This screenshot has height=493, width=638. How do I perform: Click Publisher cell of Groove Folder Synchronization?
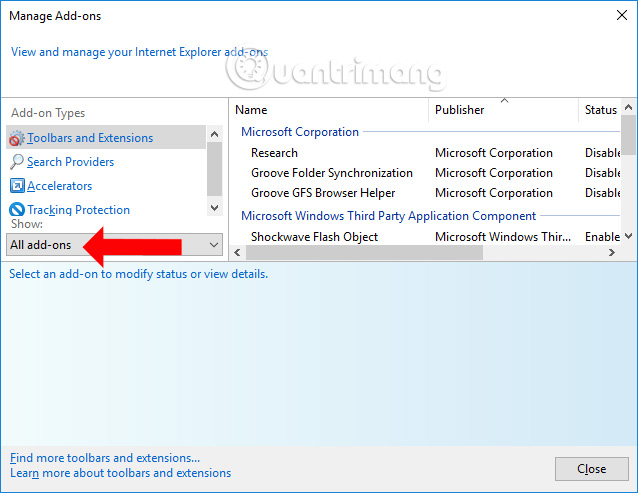[x=494, y=173]
